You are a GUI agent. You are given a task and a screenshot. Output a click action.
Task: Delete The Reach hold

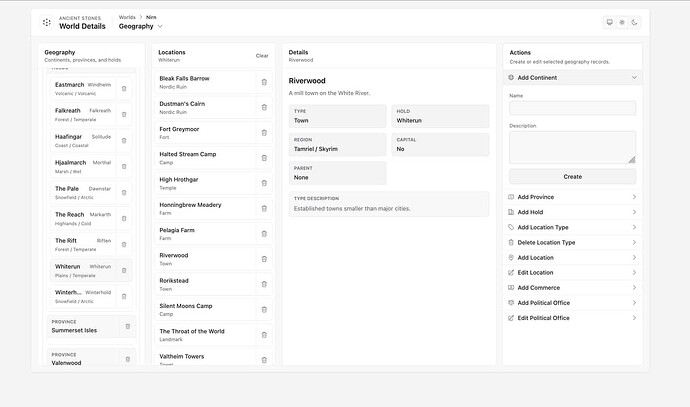click(x=124, y=218)
